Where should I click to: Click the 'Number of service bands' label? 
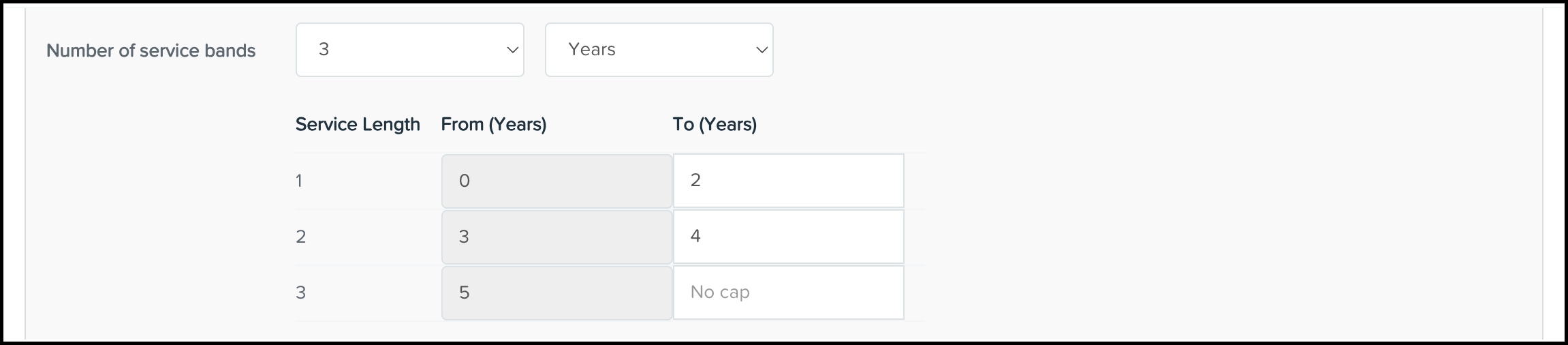point(151,50)
